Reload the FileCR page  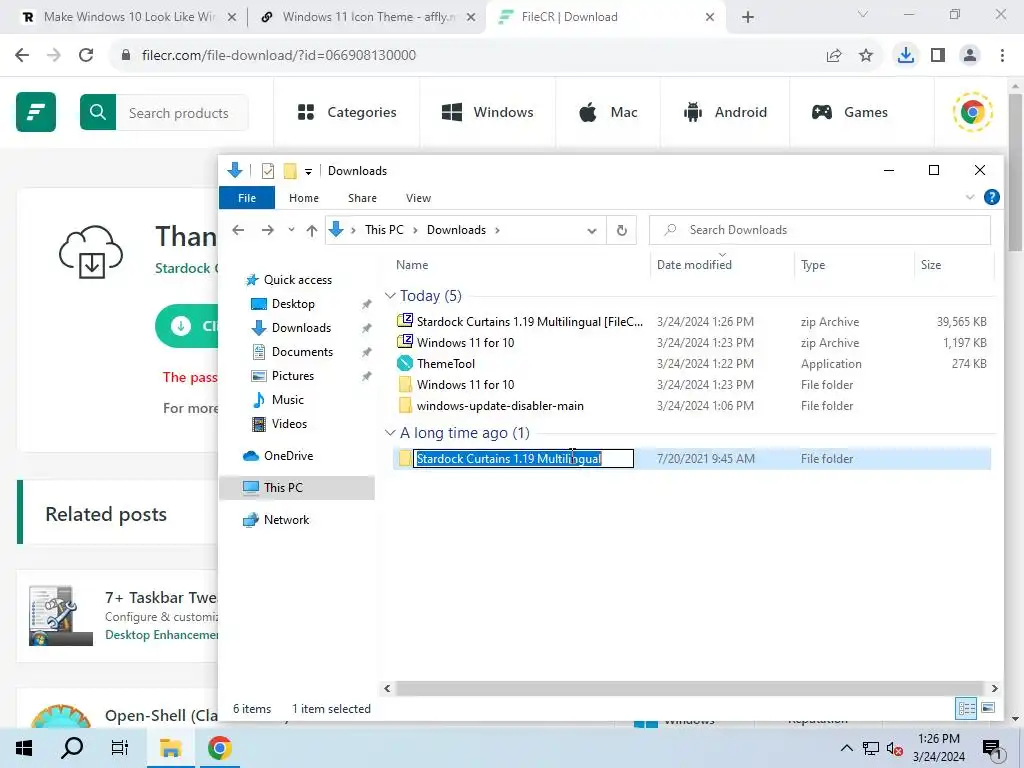point(86,55)
